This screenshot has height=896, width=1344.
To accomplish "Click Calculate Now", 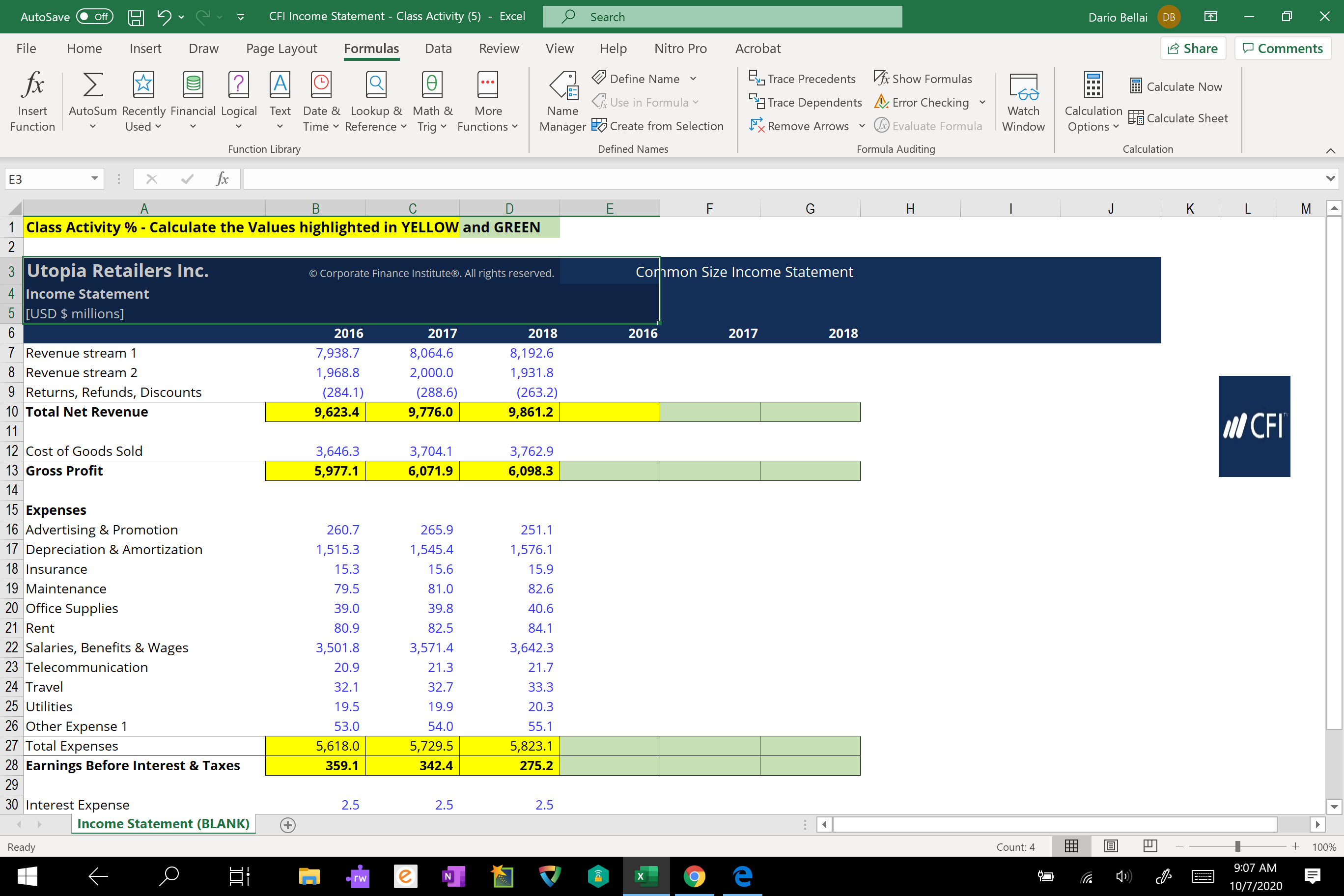I will coord(1176,86).
